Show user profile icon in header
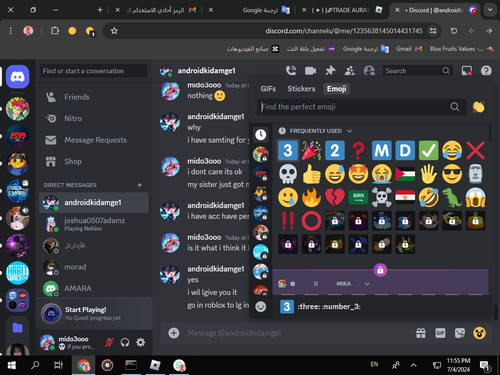 pyautogui.click(x=369, y=71)
